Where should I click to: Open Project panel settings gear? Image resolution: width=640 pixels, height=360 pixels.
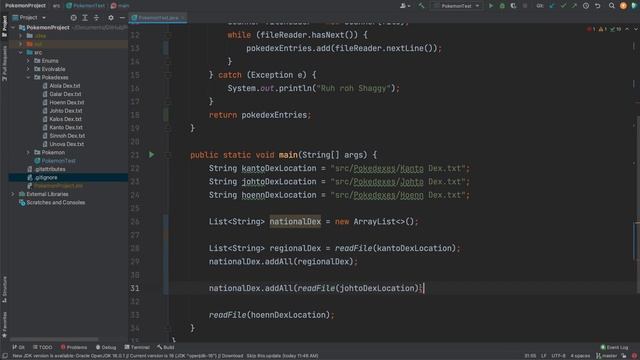pyautogui.click(x=111, y=18)
